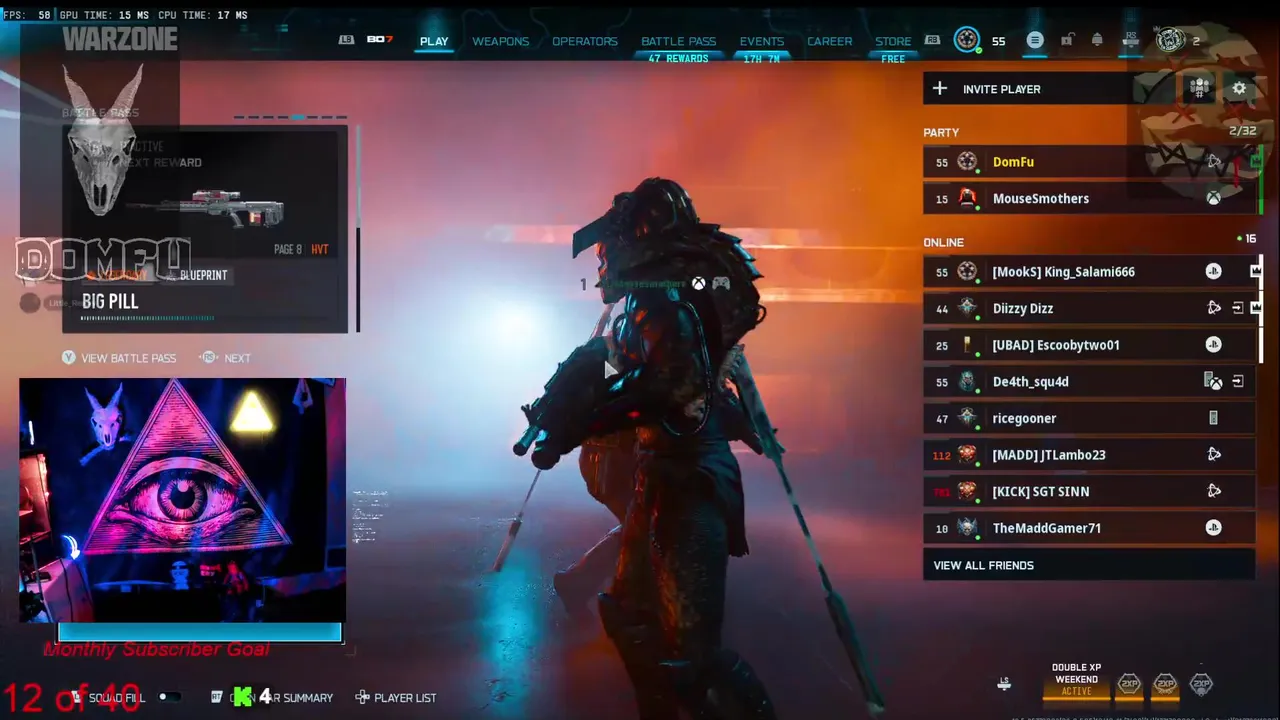Click PlayStation icon on Escoobytwo01 row
This screenshot has width=1280, height=720.
pyautogui.click(x=1213, y=345)
